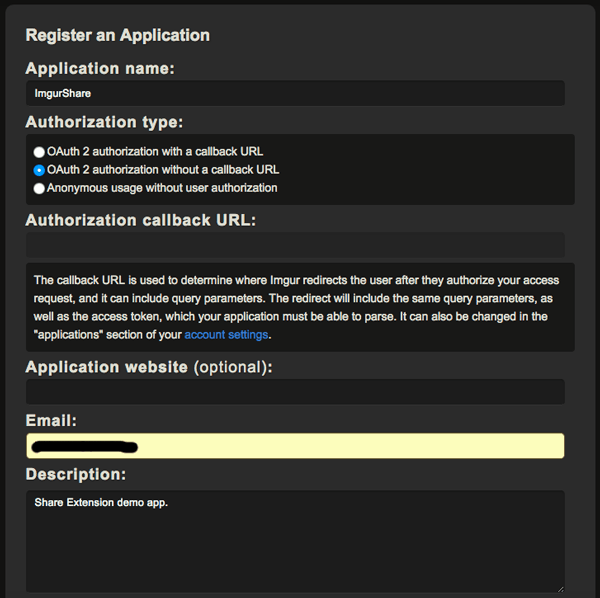Click the "Authorization callback URL:" label
Viewport: 600px width, 598px height.
click(141, 220)
